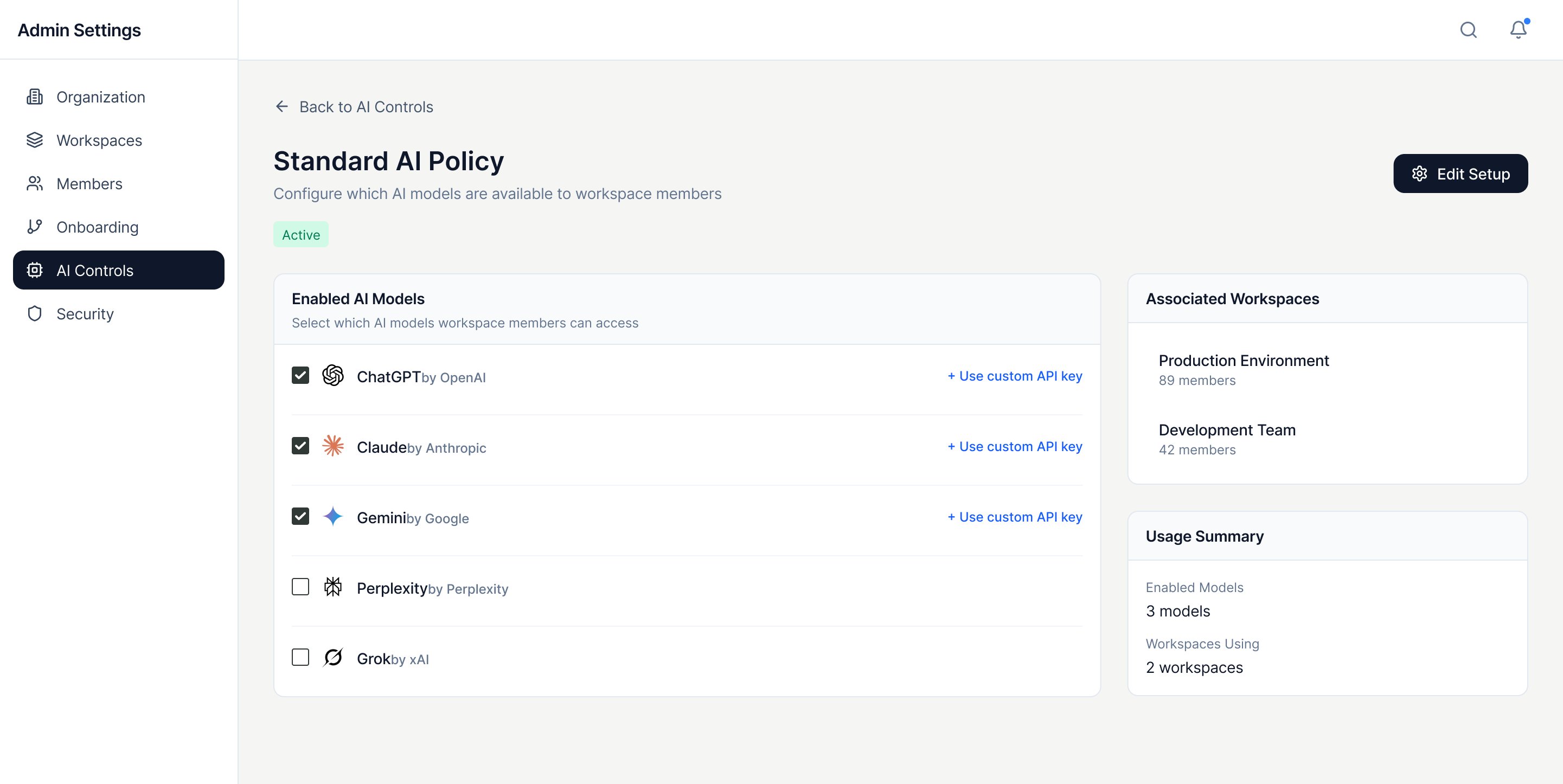
Task: Open Organization in the sidebar
Action: click(x=118, y=97)
